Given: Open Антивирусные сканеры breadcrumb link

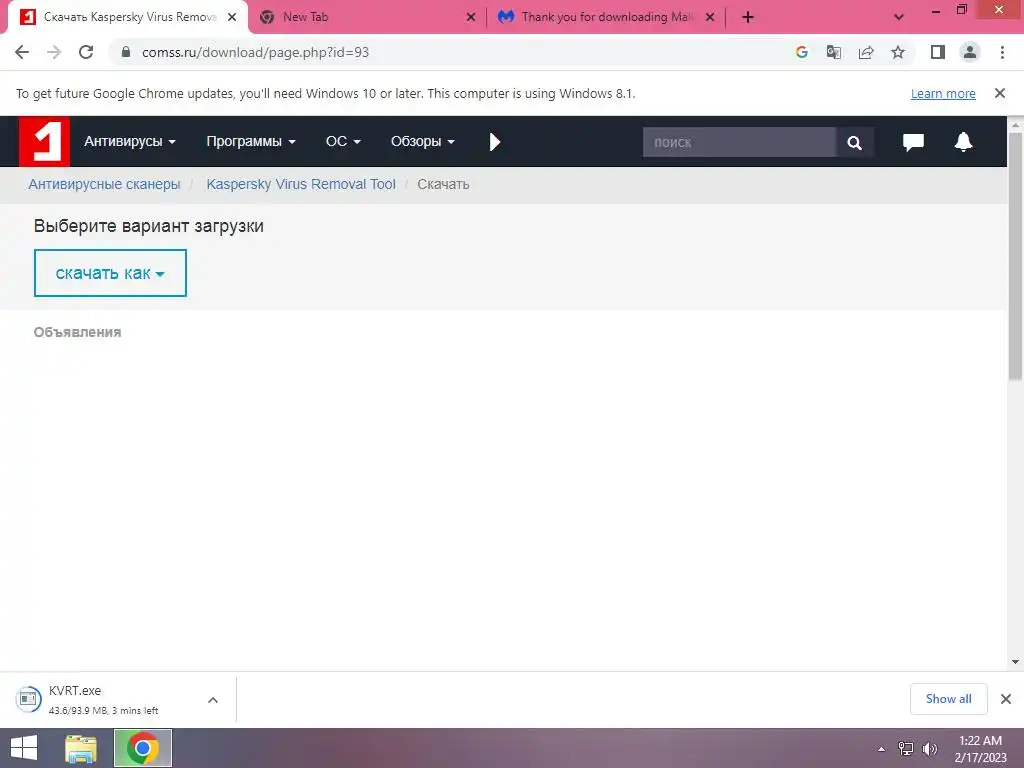Looking at the screenshot, I should point(104,184).
